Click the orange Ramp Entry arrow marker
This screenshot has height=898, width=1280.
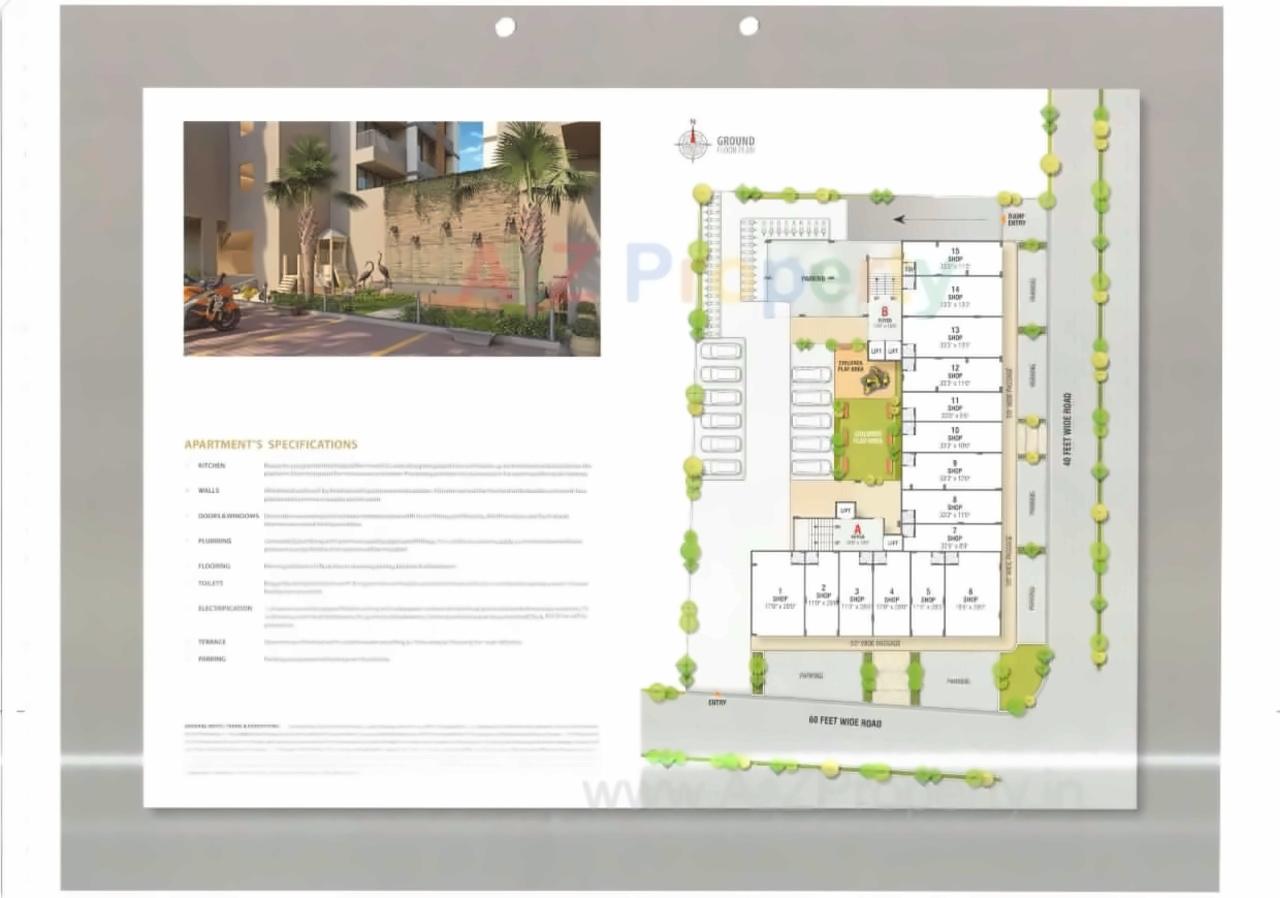point(1004,218)
